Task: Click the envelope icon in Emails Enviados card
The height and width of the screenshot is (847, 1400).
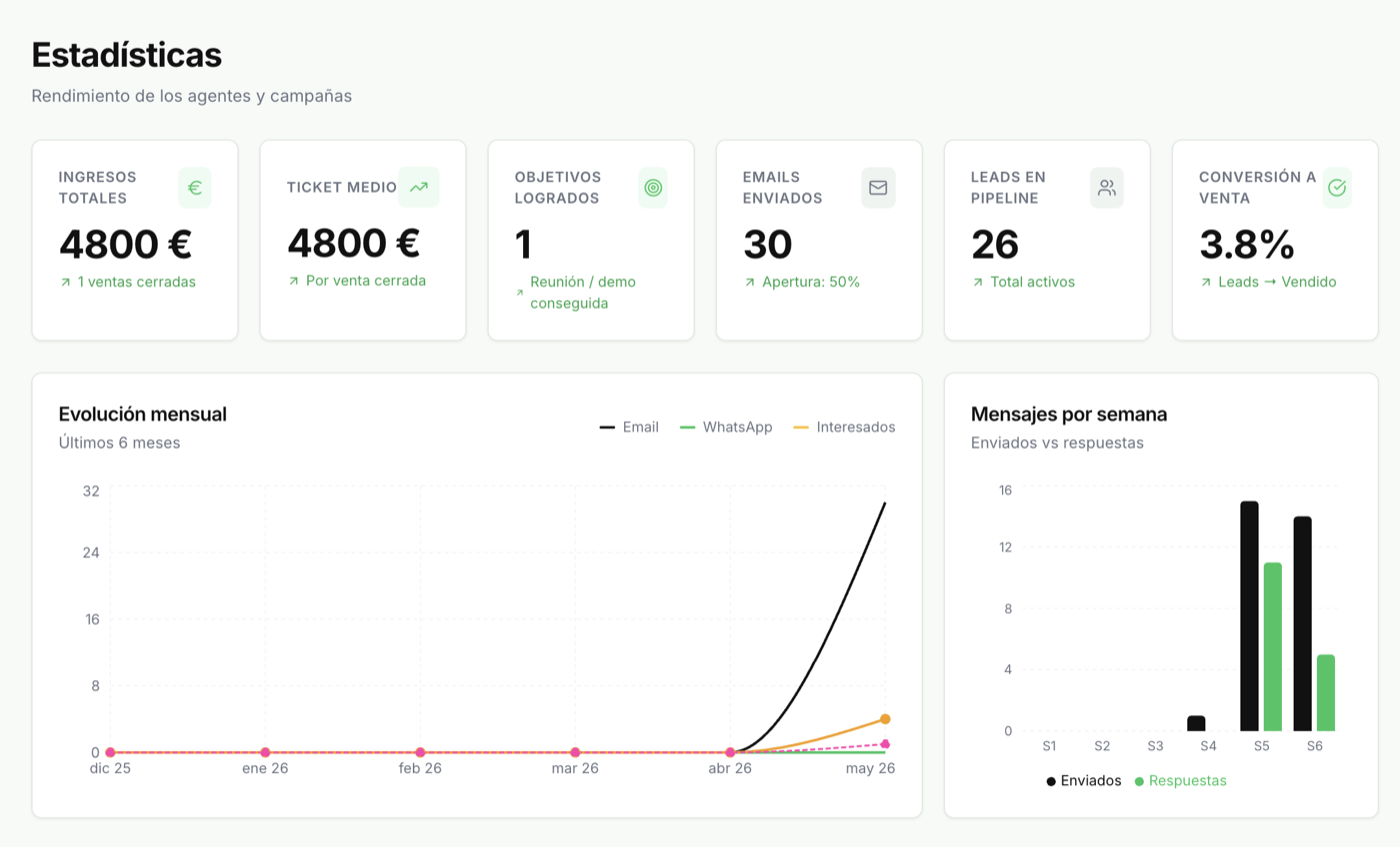Action: [878, 187]
